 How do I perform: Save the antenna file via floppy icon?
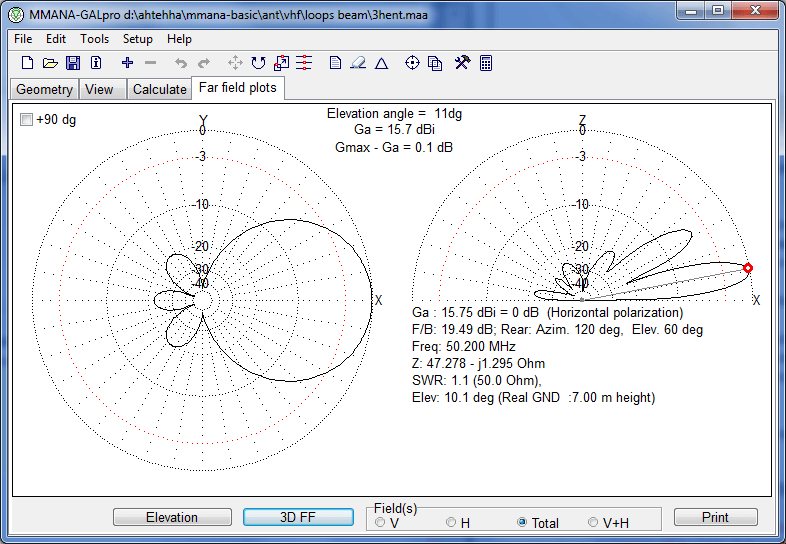click(73, 63)
